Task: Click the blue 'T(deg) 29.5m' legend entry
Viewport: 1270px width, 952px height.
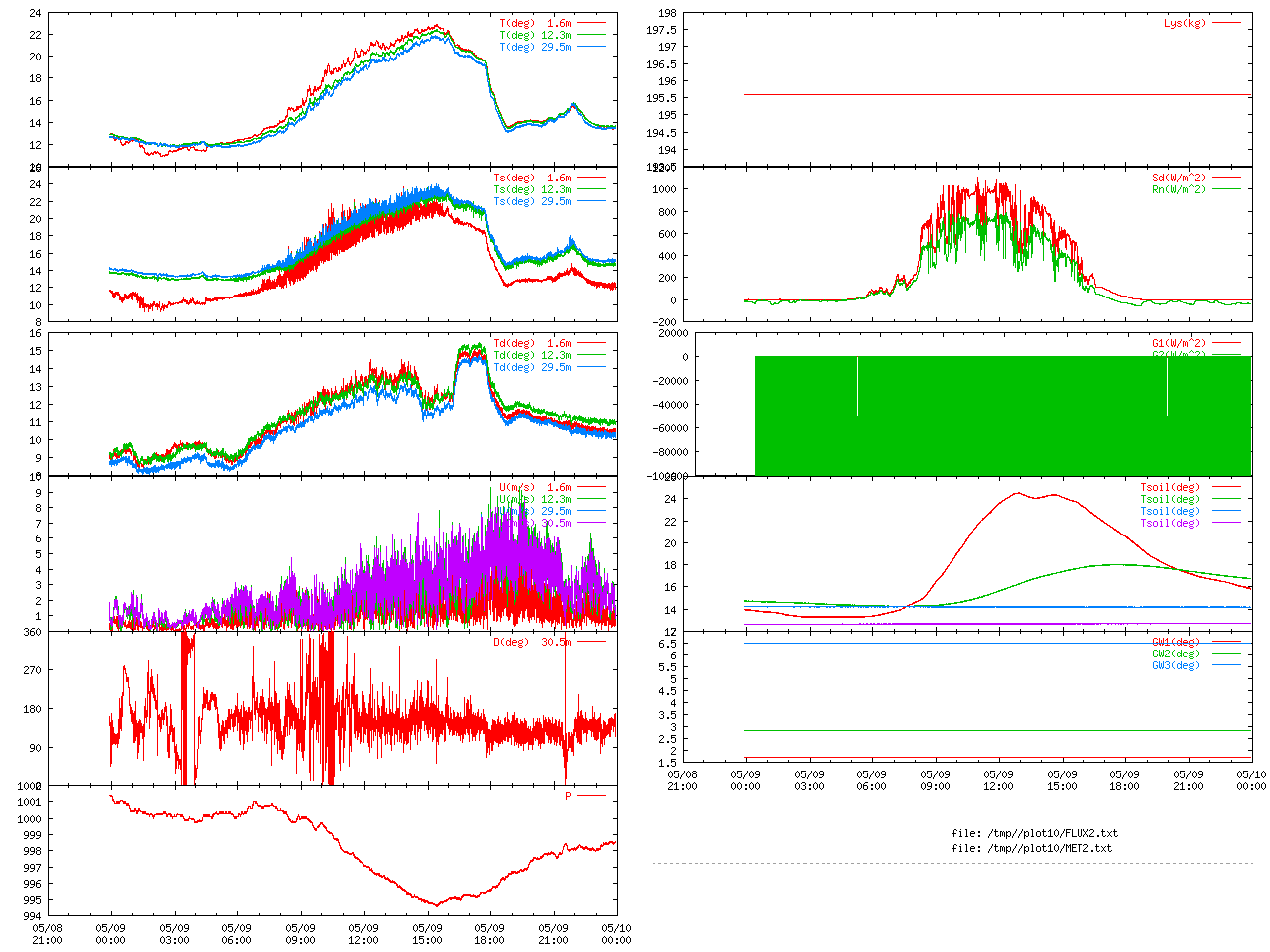Action: [x=552, y=47]
